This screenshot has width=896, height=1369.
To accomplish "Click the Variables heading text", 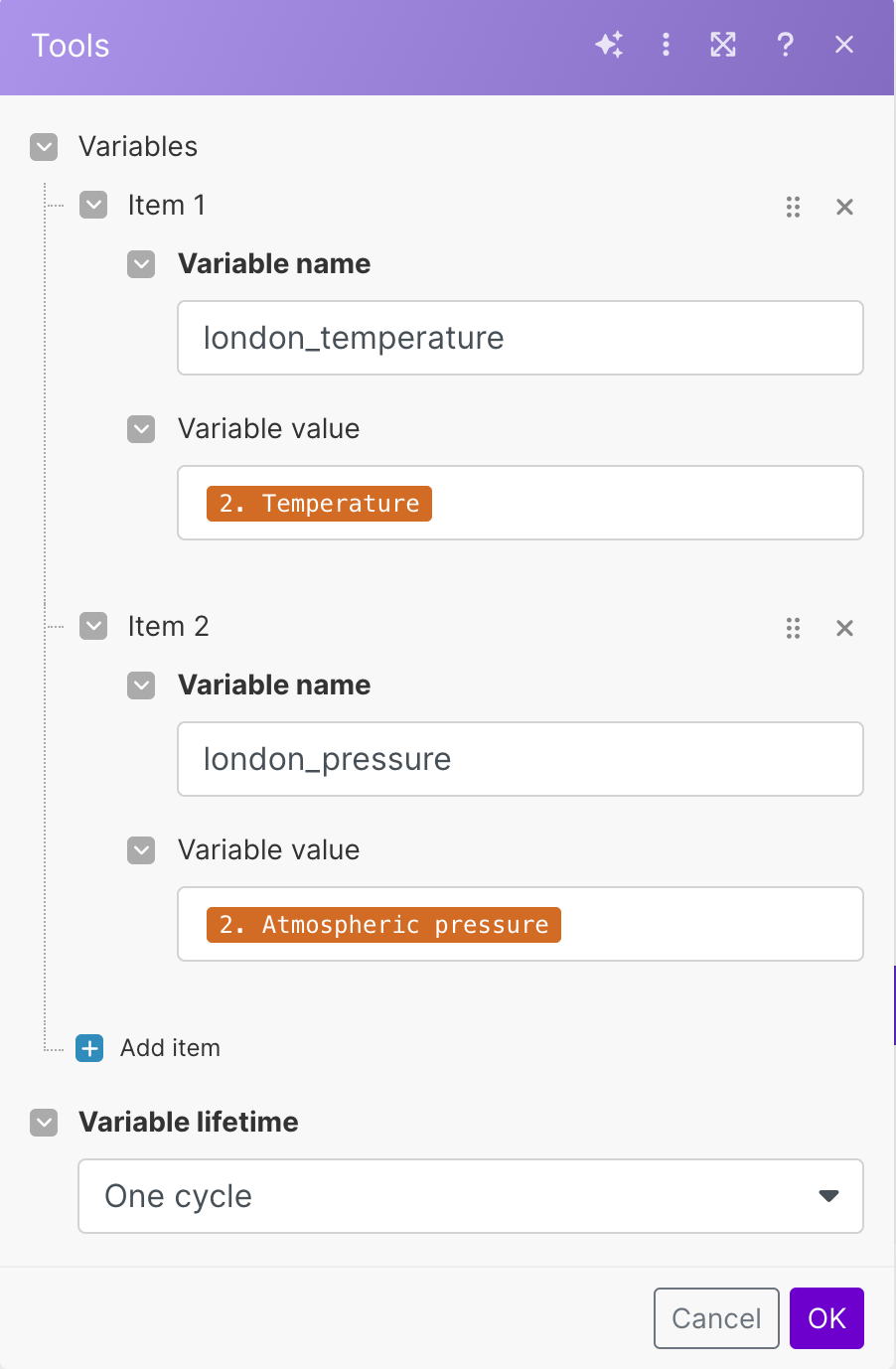I will point(138,147).
